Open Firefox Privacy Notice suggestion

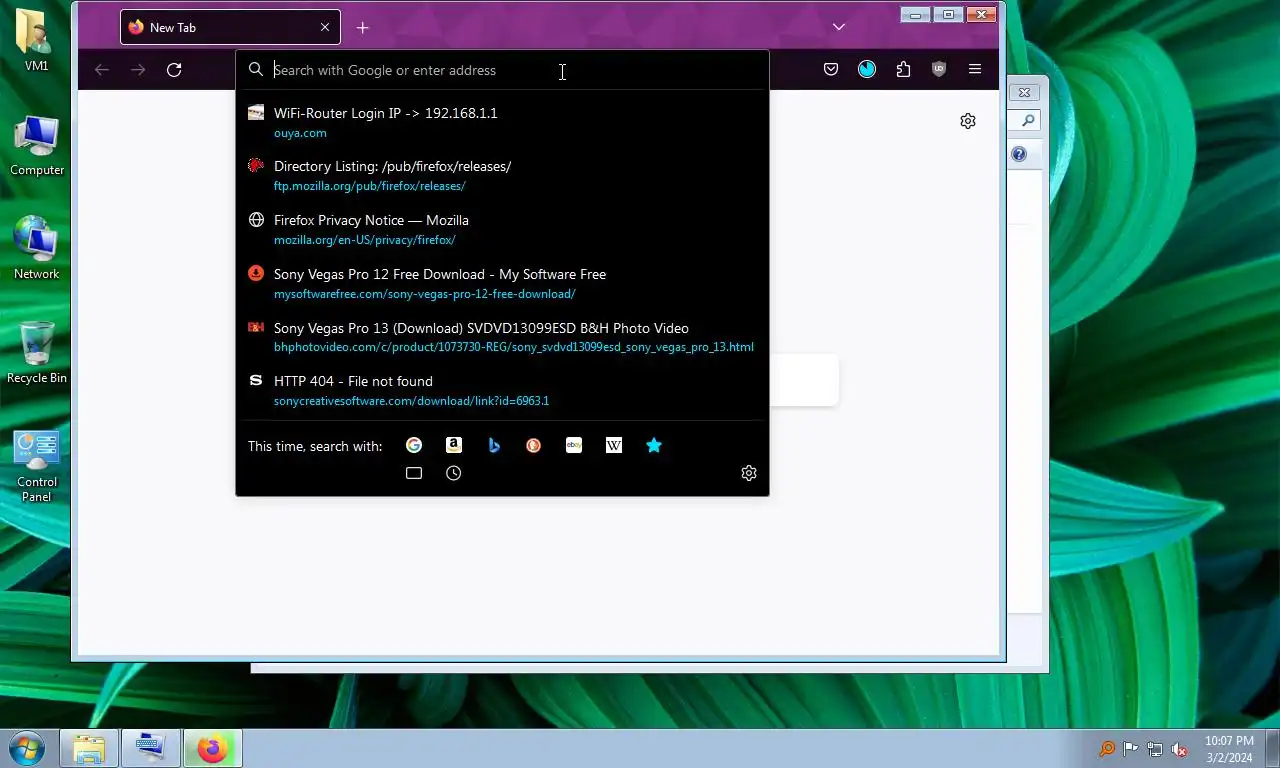click(x=502, y=230)
